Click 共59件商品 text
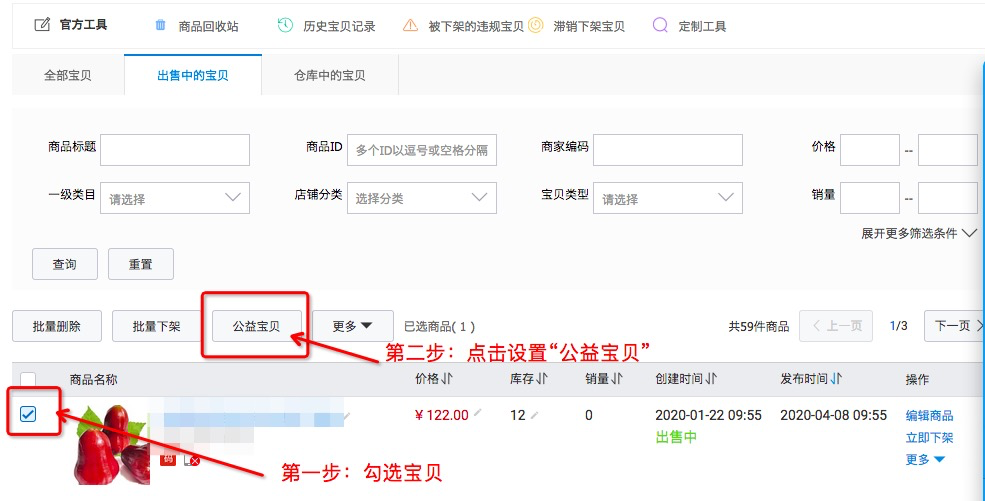This screenshot has width=985, height=501. pos(758,326)
